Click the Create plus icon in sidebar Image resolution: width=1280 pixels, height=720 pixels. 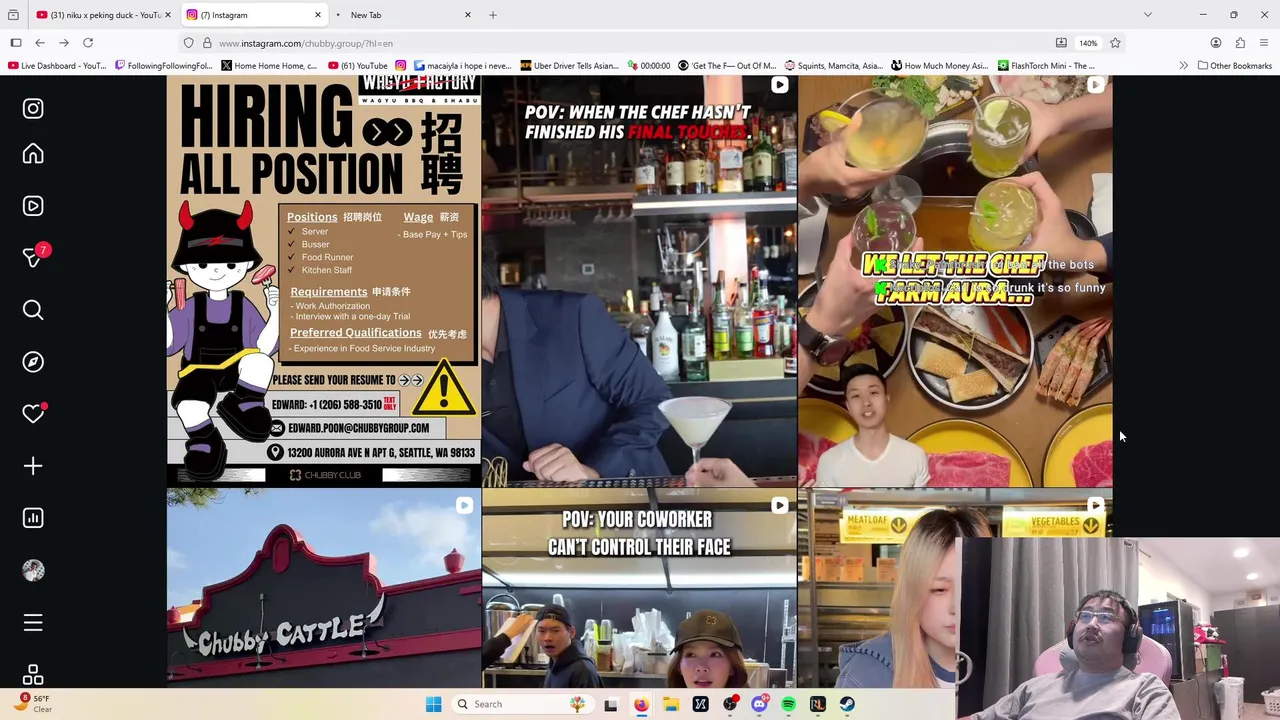(x=33, y=466)
